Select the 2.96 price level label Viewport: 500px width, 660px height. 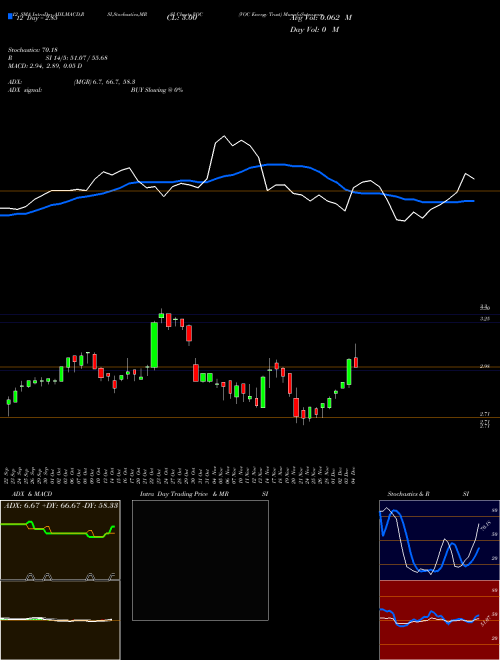[x=485, y=367]
